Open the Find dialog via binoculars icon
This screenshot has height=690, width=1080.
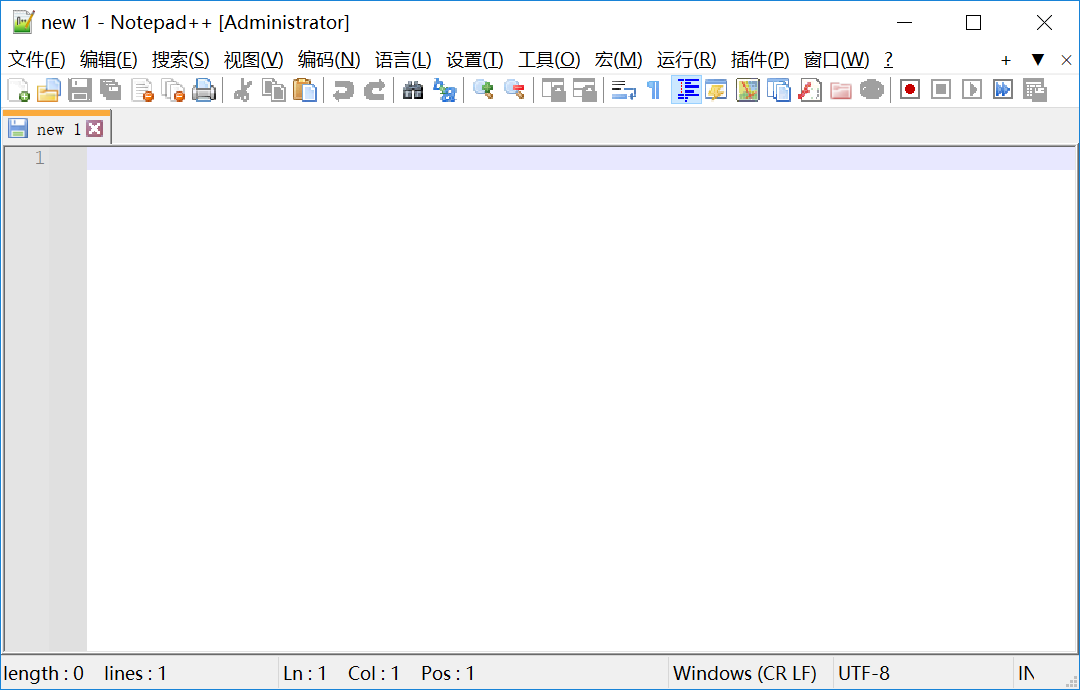[412, 90]
